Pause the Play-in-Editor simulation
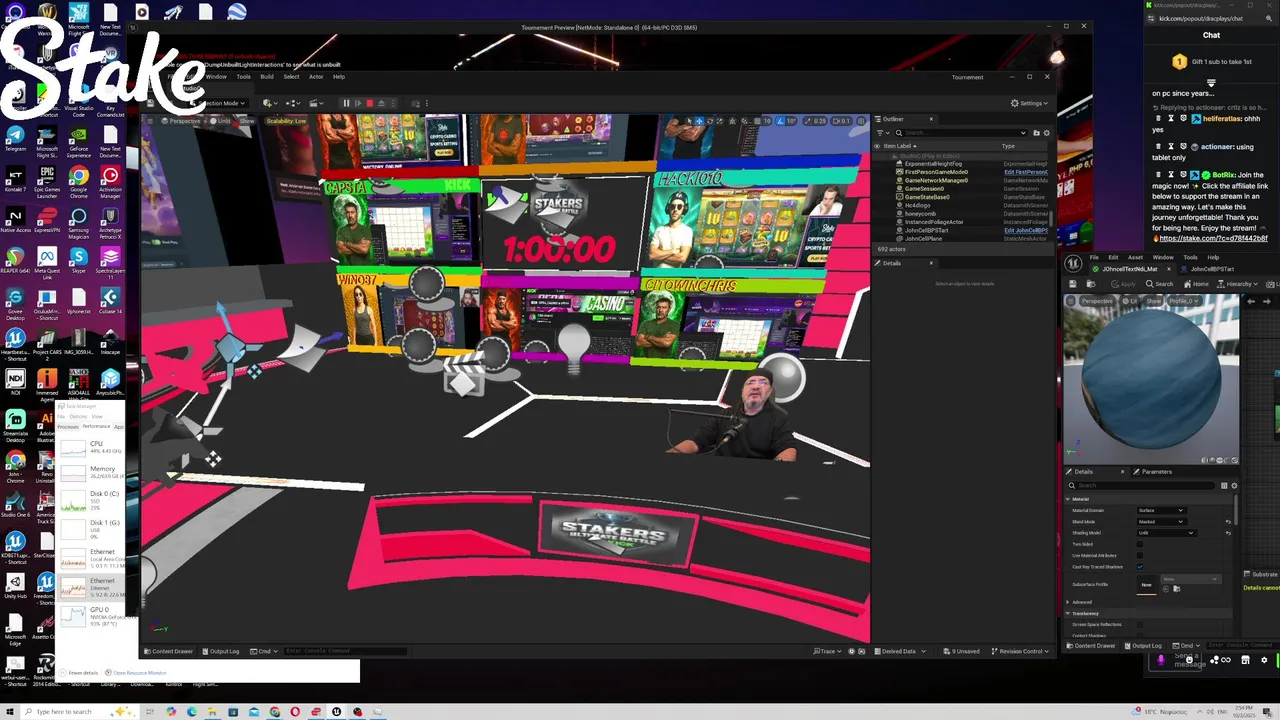This screenshot has width=1280, height=720. point(346,103)
